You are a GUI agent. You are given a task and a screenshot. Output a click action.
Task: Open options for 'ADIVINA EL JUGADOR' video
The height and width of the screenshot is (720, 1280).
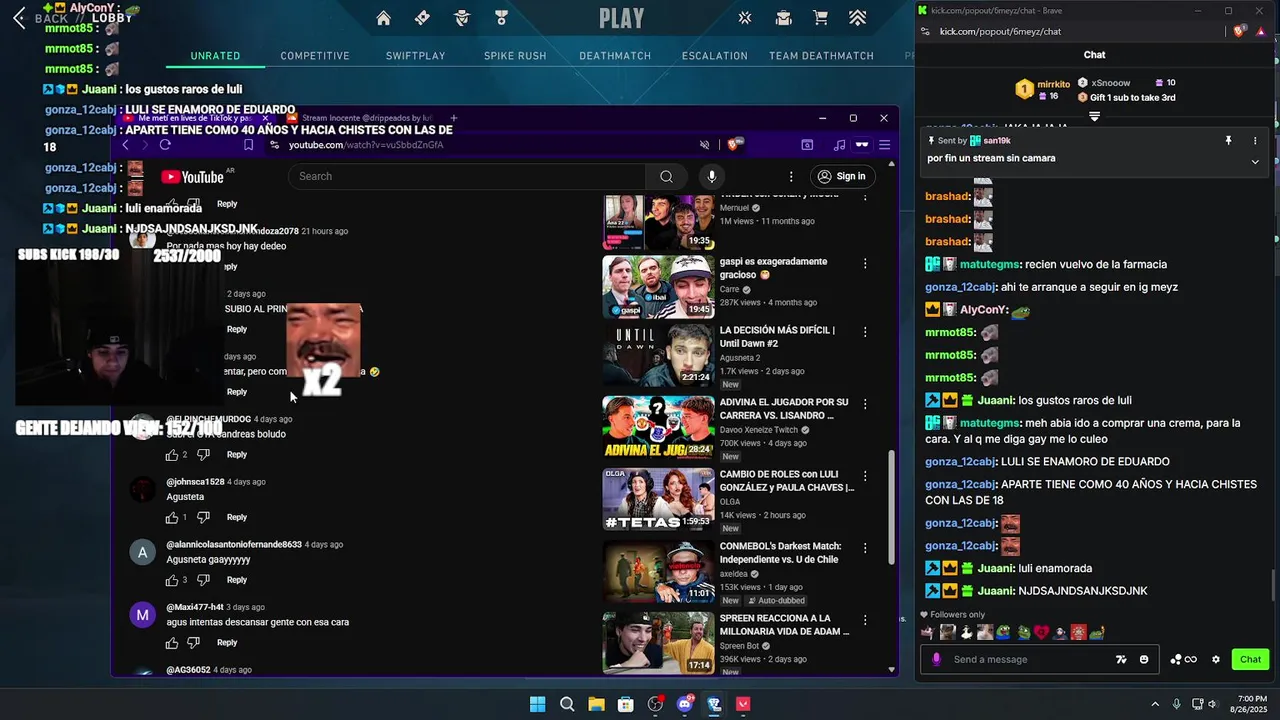865,403
